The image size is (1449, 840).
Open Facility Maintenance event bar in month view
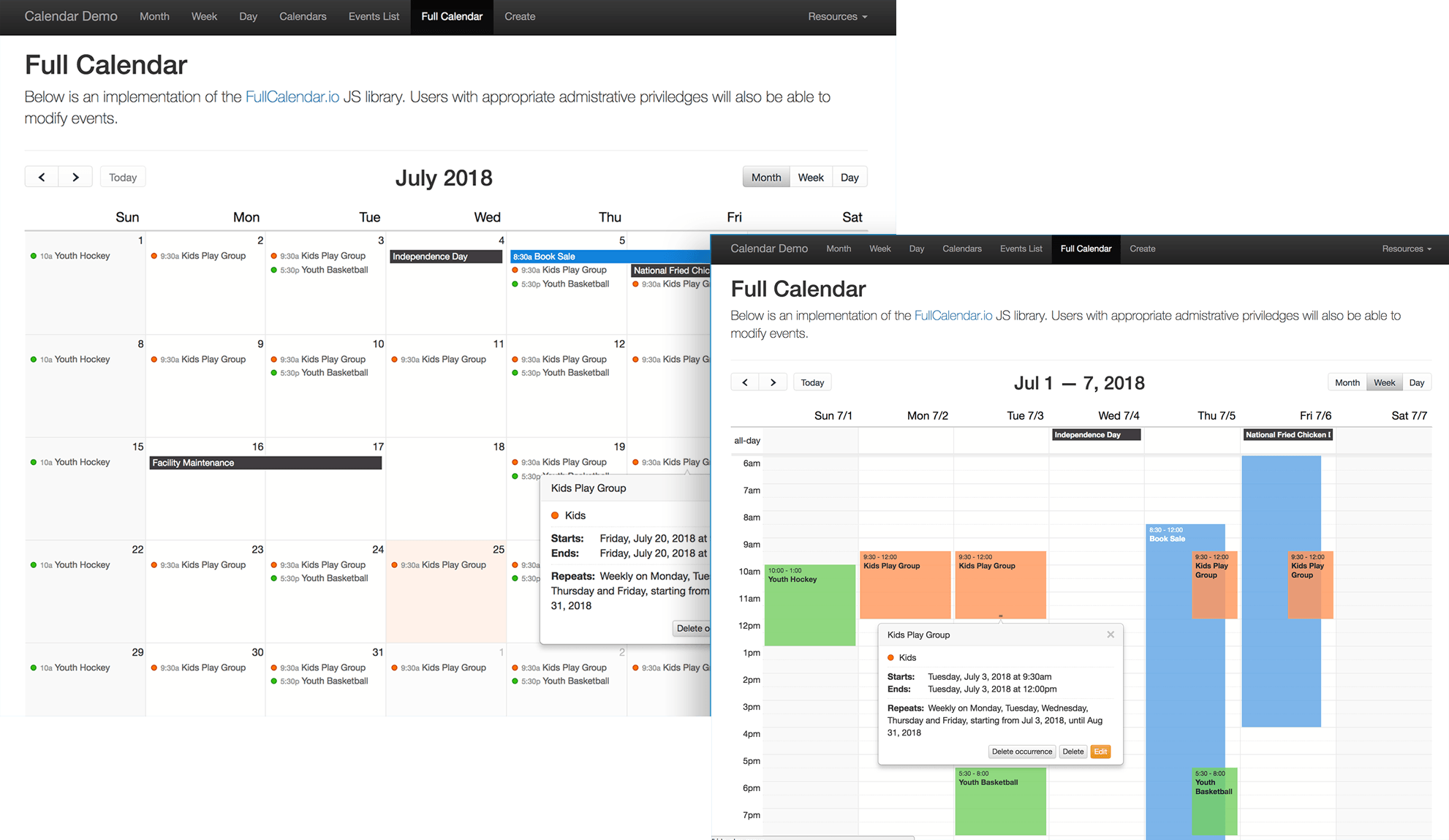265,463
